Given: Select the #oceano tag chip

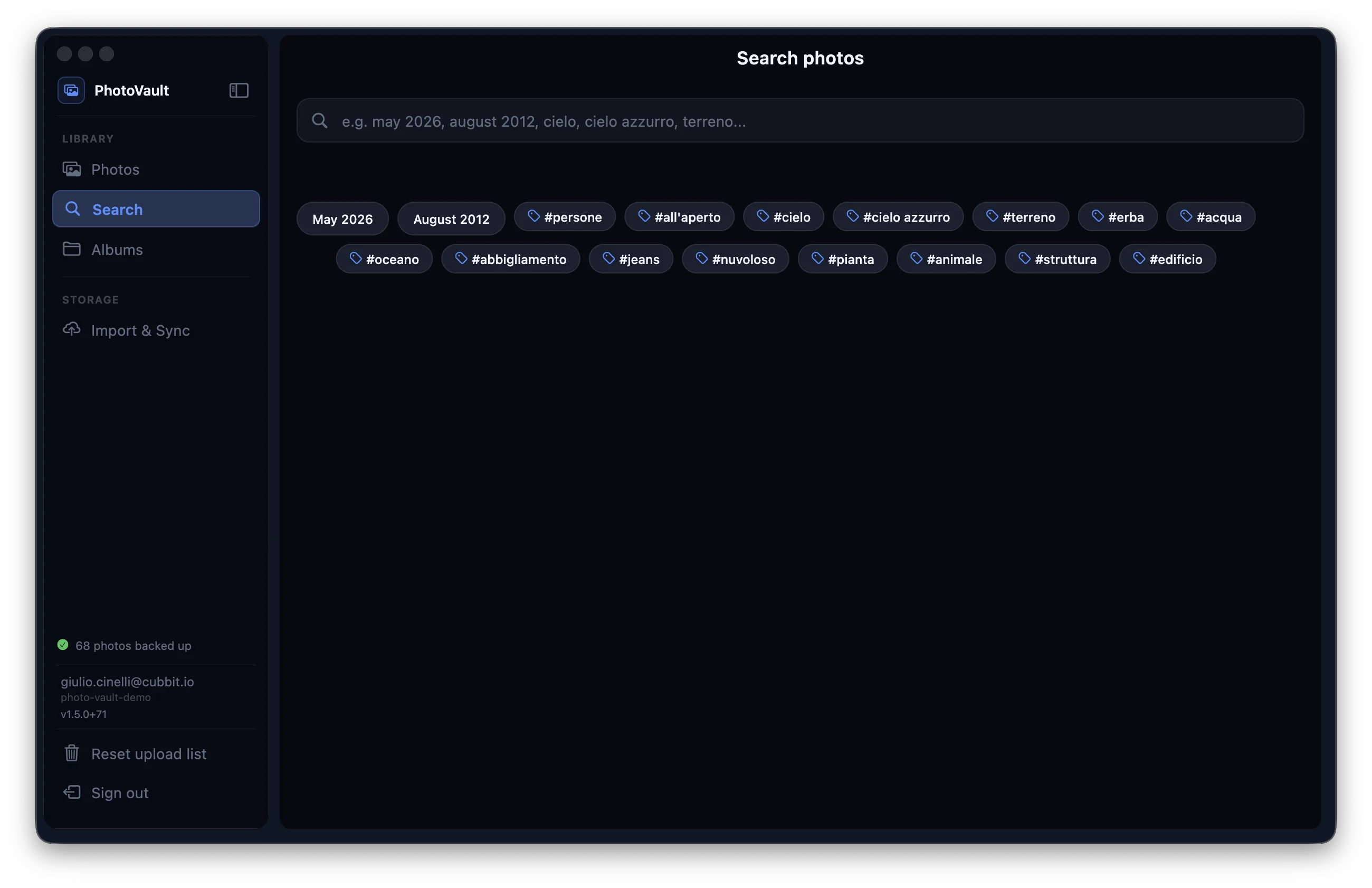Looking at the screenshot, I should (384, 258).
